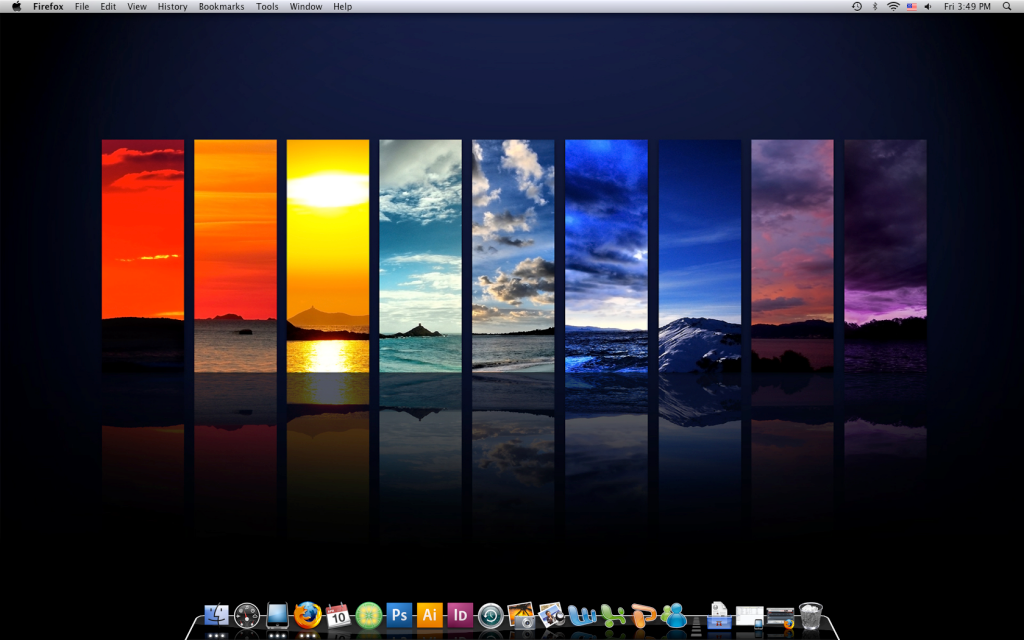
Task: Open Adobe Photoshop in the dock
Action: coord(399,615)
